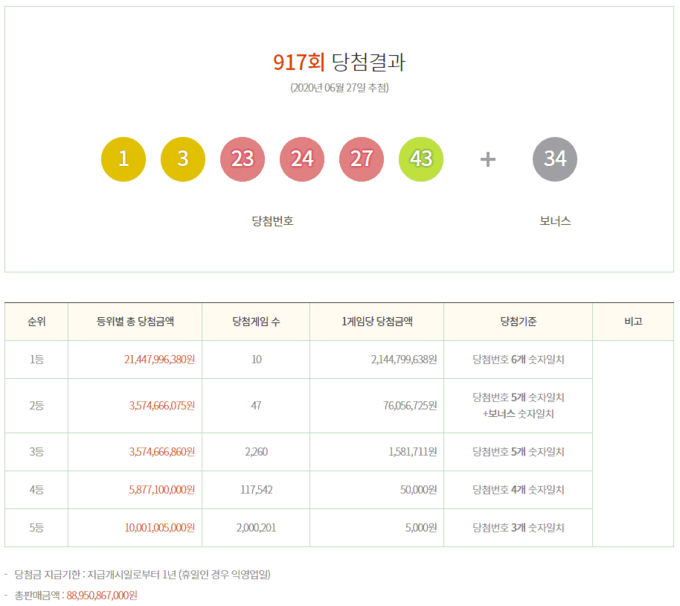Select the red ball number 24
Viewport: 680px width, 606px height.
click(302, 159)
